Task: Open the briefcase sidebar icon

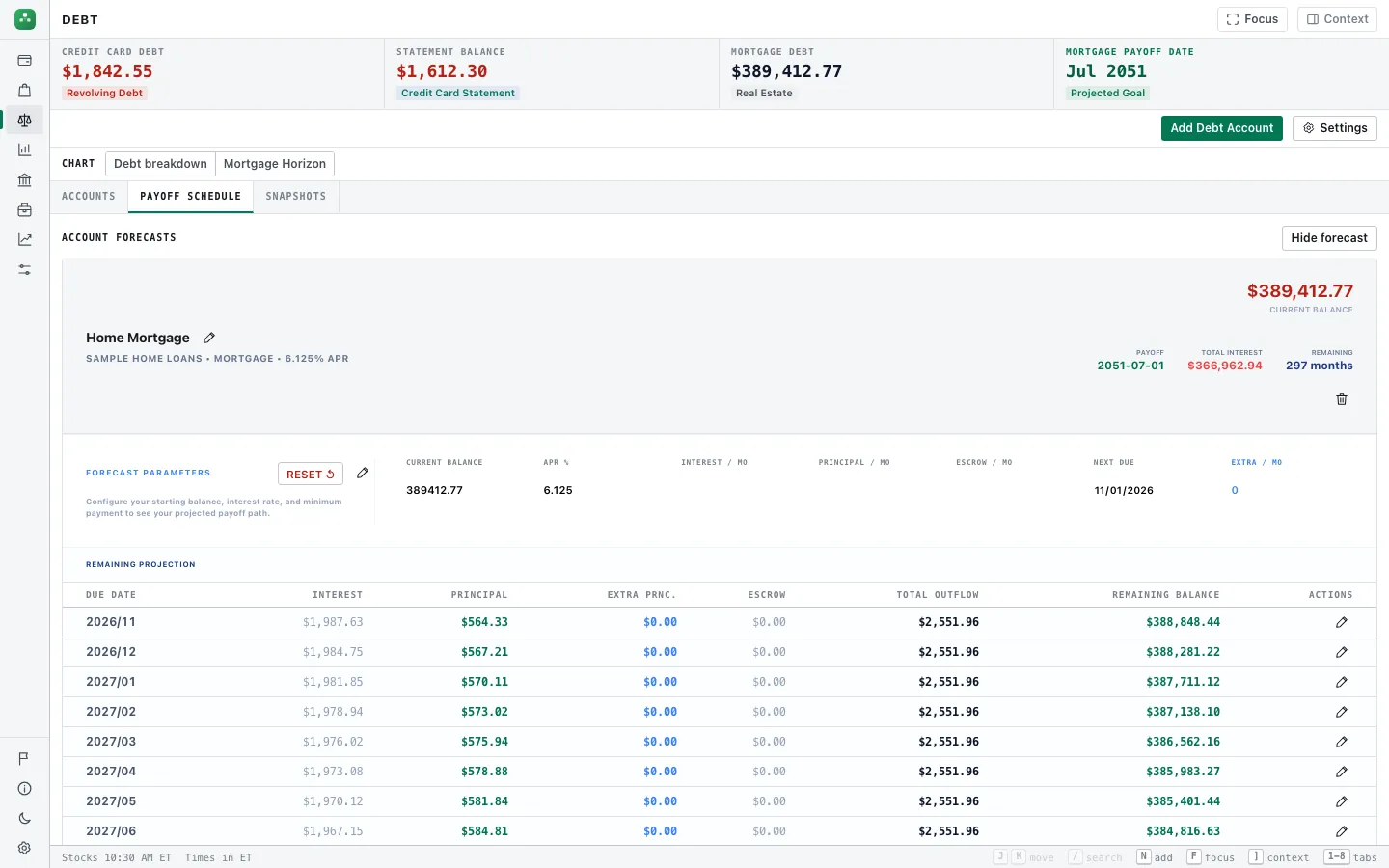Action: click(25, 210)
